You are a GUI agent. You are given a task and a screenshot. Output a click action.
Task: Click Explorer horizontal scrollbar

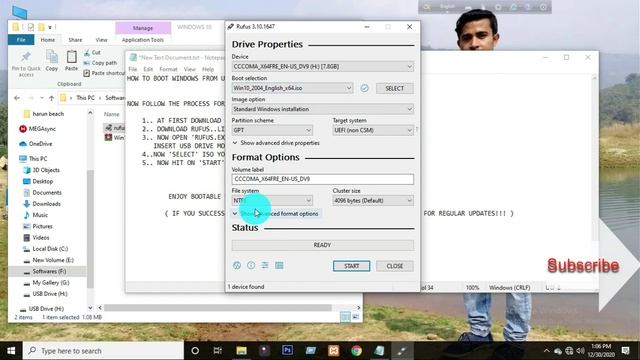click(218, 308)
